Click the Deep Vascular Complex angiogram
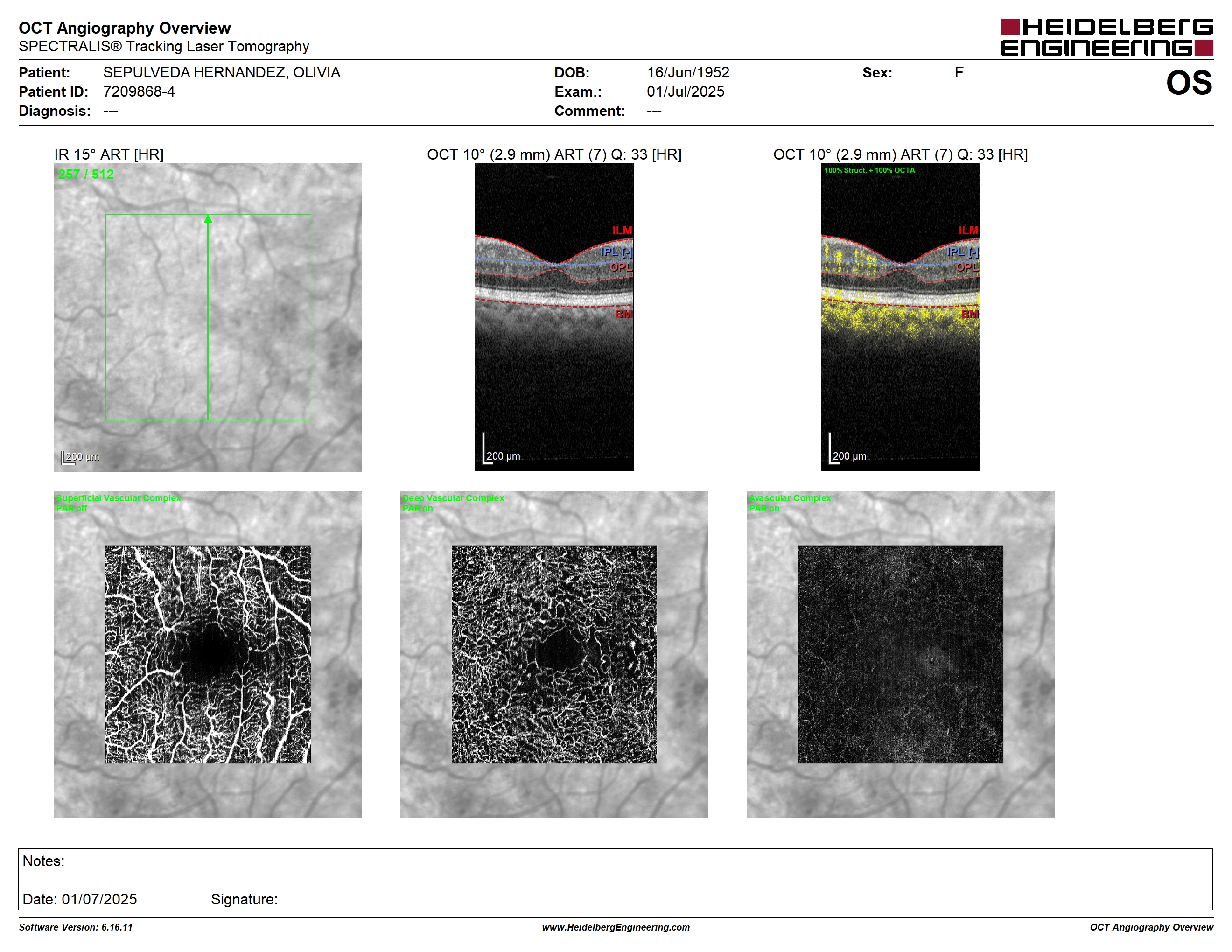The image size is (1232, 952). click(x=554, y=654)
